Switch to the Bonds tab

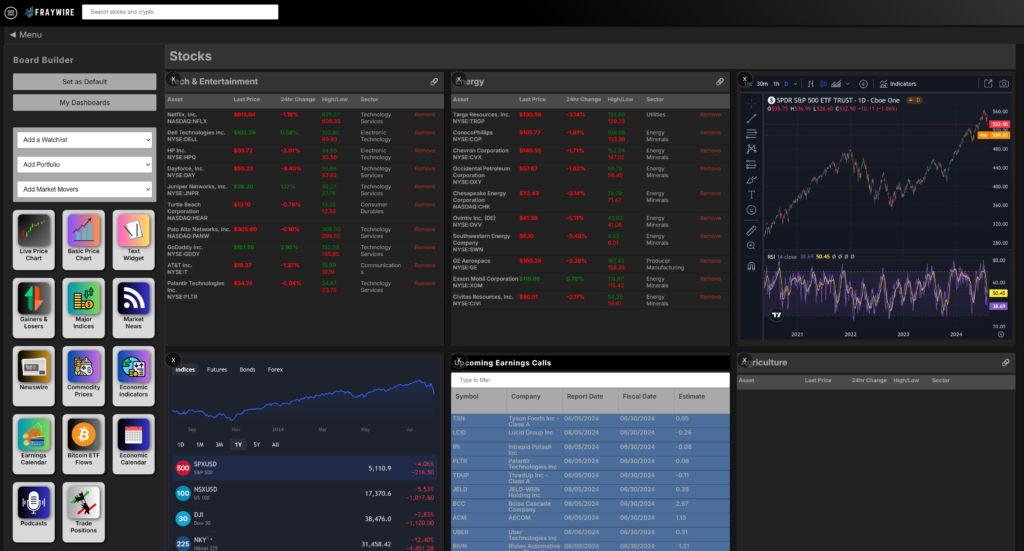coord(248,370)
